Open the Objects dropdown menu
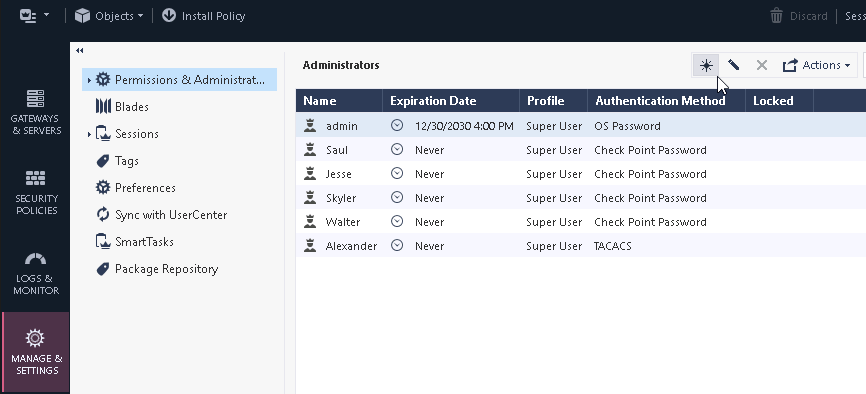Image resolution: width=866 pixels, height=394 pixels. [x=109, y=16]
